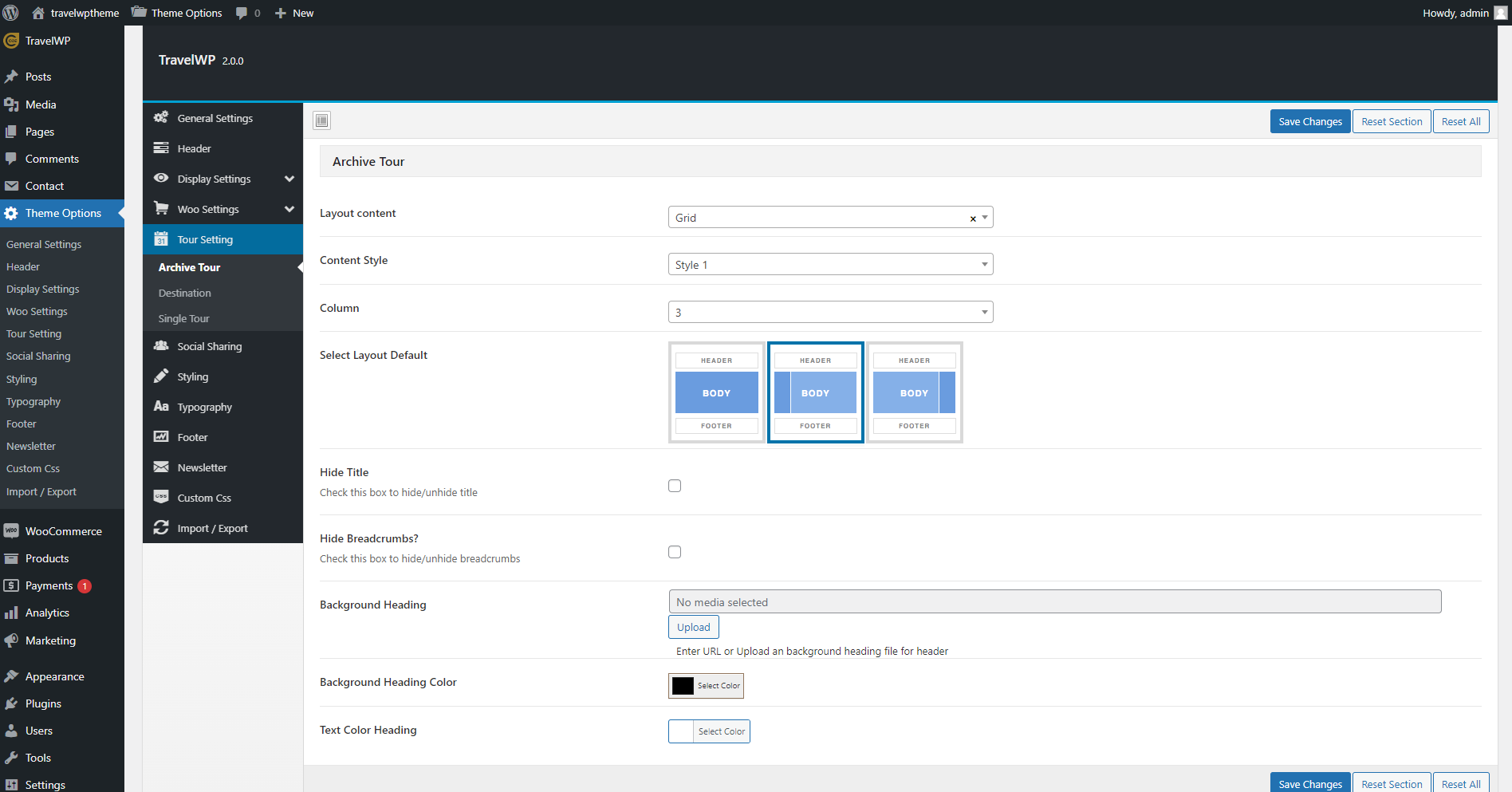Expand the Display Settings chevron
Screen dimensions: 1512x792
pos(289,179)
